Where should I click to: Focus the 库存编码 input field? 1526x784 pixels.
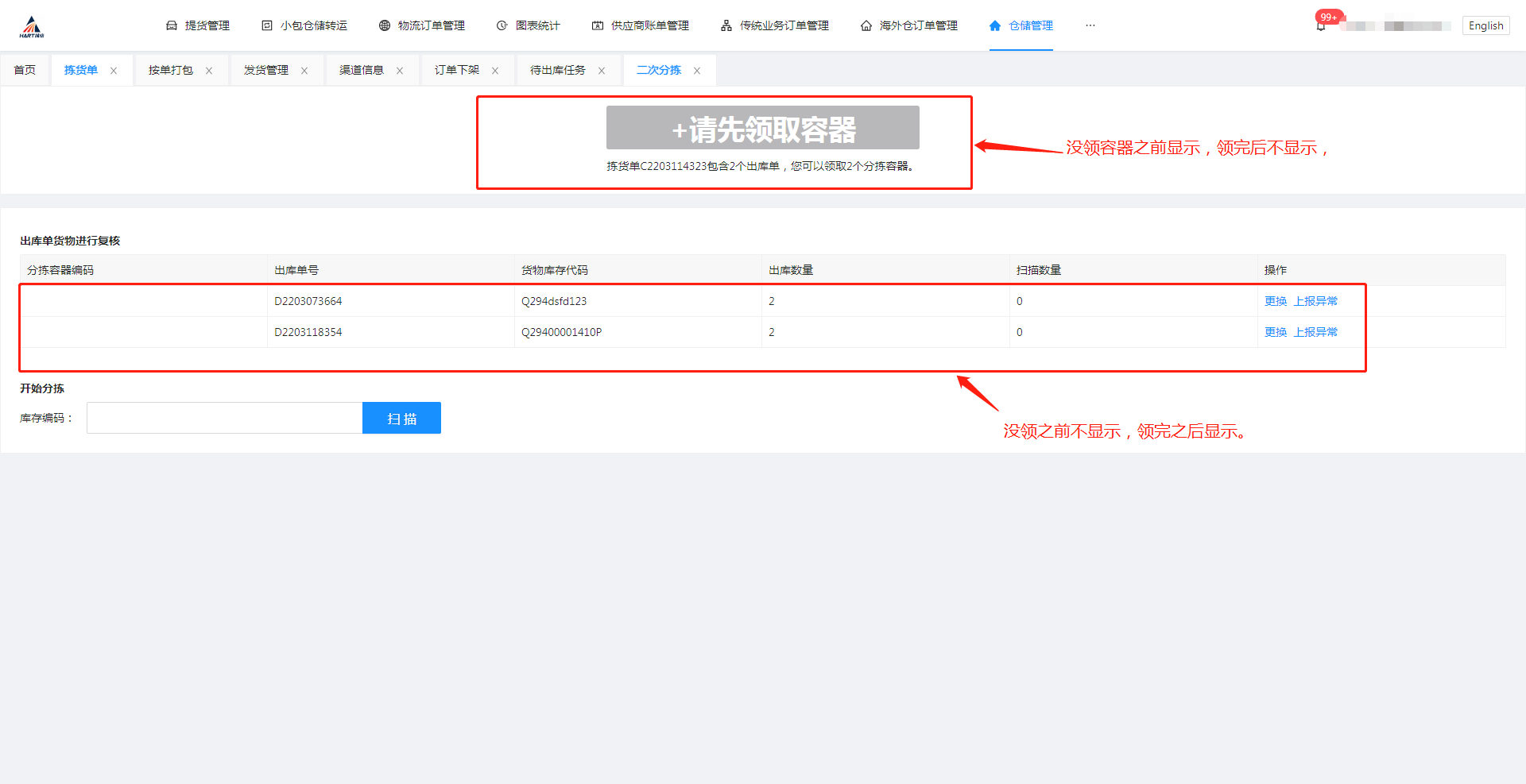pos(224,418)
